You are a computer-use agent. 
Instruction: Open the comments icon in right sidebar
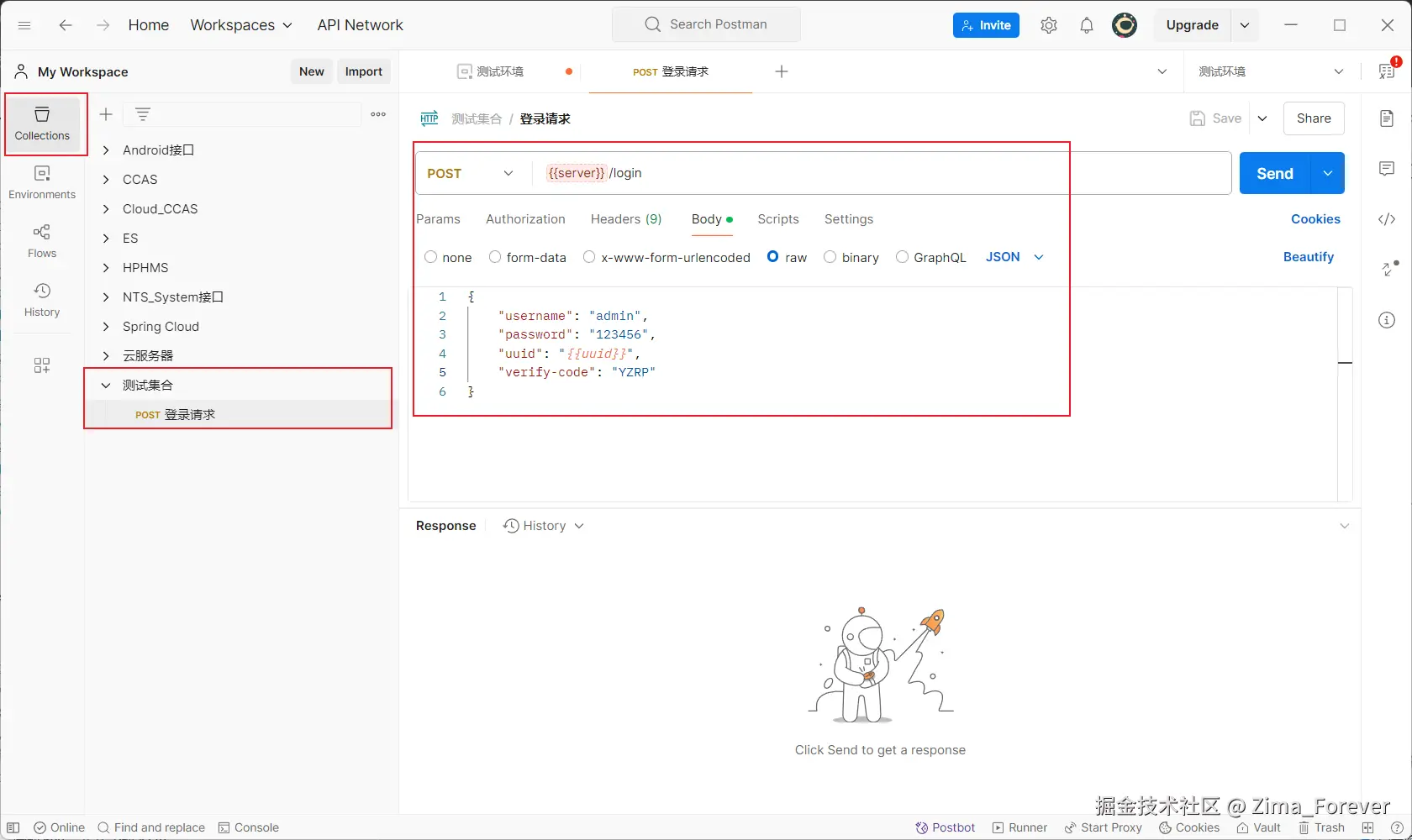tap(1387, 169)
